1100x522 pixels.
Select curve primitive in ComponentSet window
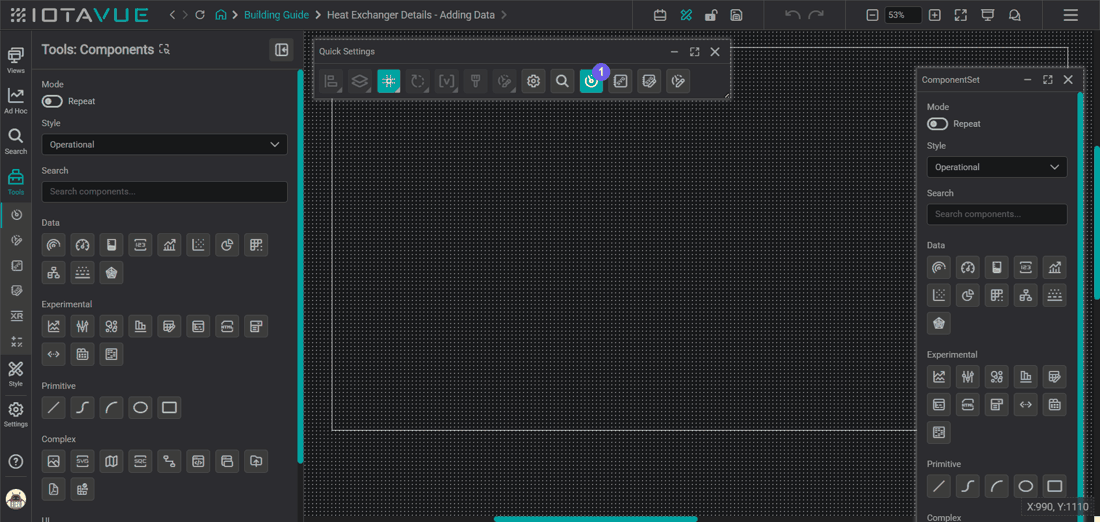968,486
